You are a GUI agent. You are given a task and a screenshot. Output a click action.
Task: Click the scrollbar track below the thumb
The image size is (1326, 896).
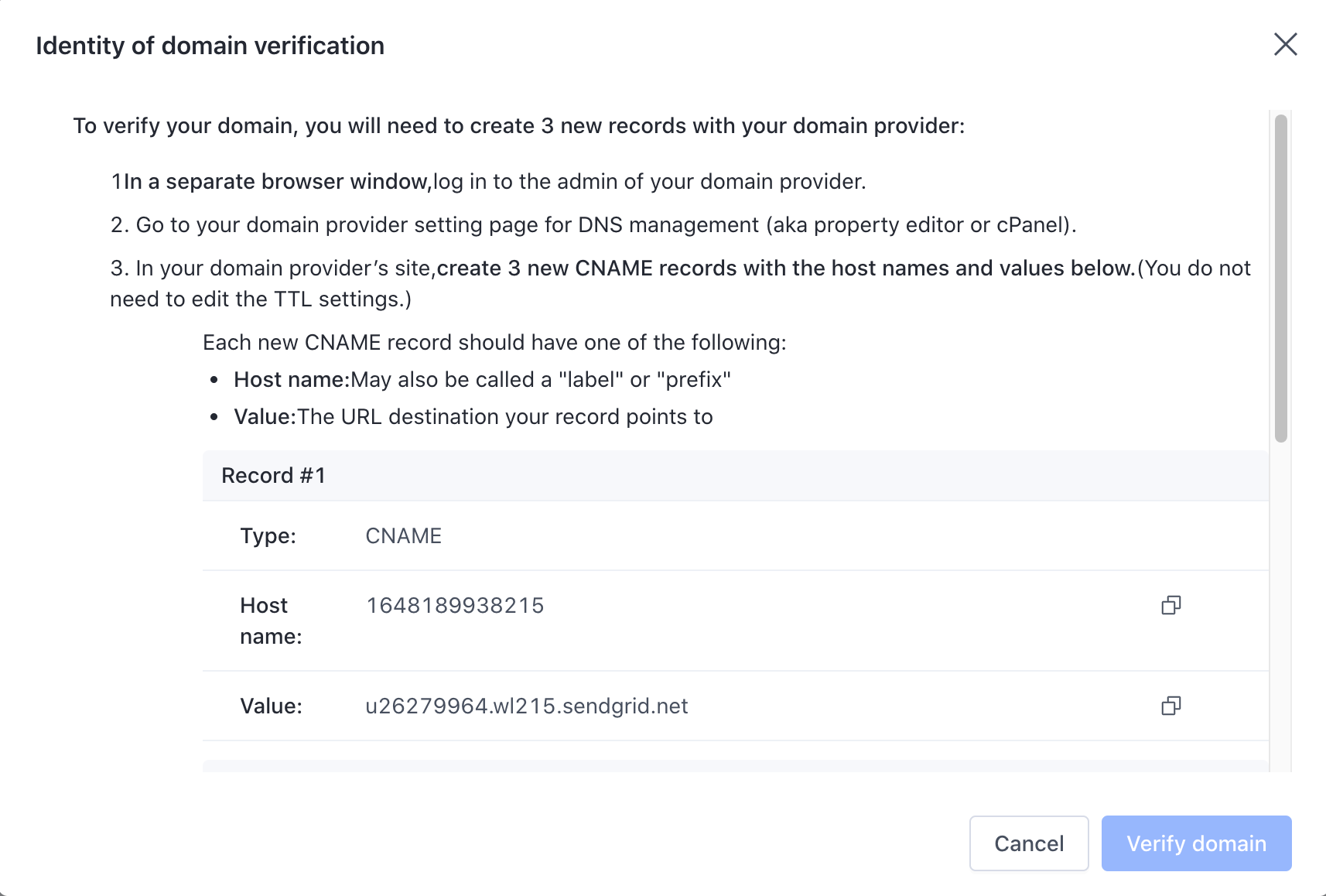[x=1280, y=604]
